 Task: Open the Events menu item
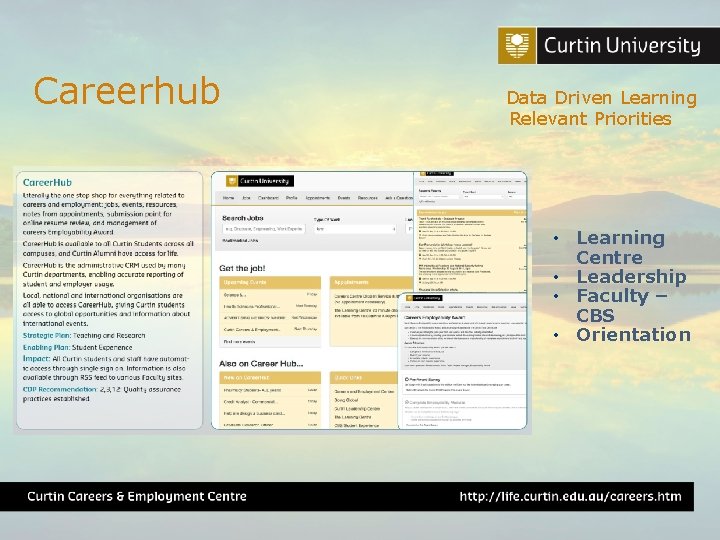[344, 198]
